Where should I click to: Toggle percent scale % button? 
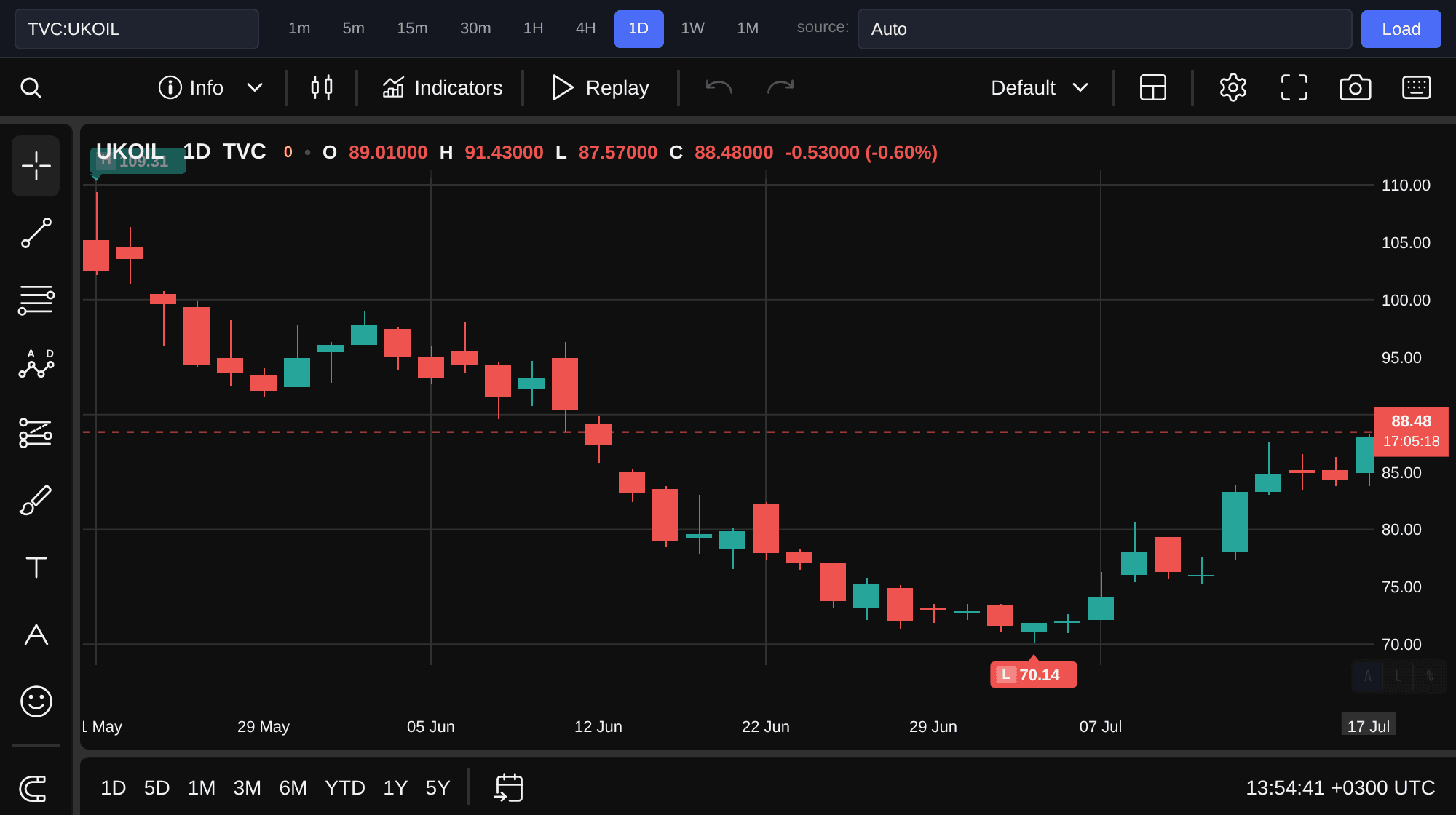pyautogui.click(x=1430, y=676)
